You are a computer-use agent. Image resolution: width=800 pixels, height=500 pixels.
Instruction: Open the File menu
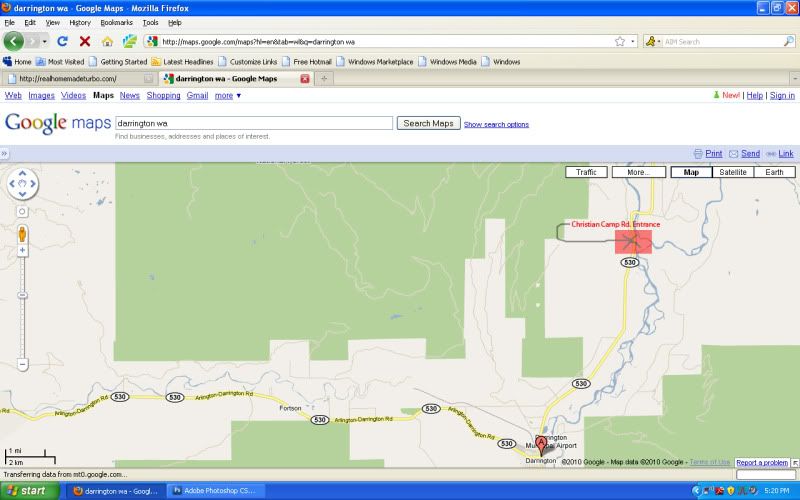click(9, 22)
